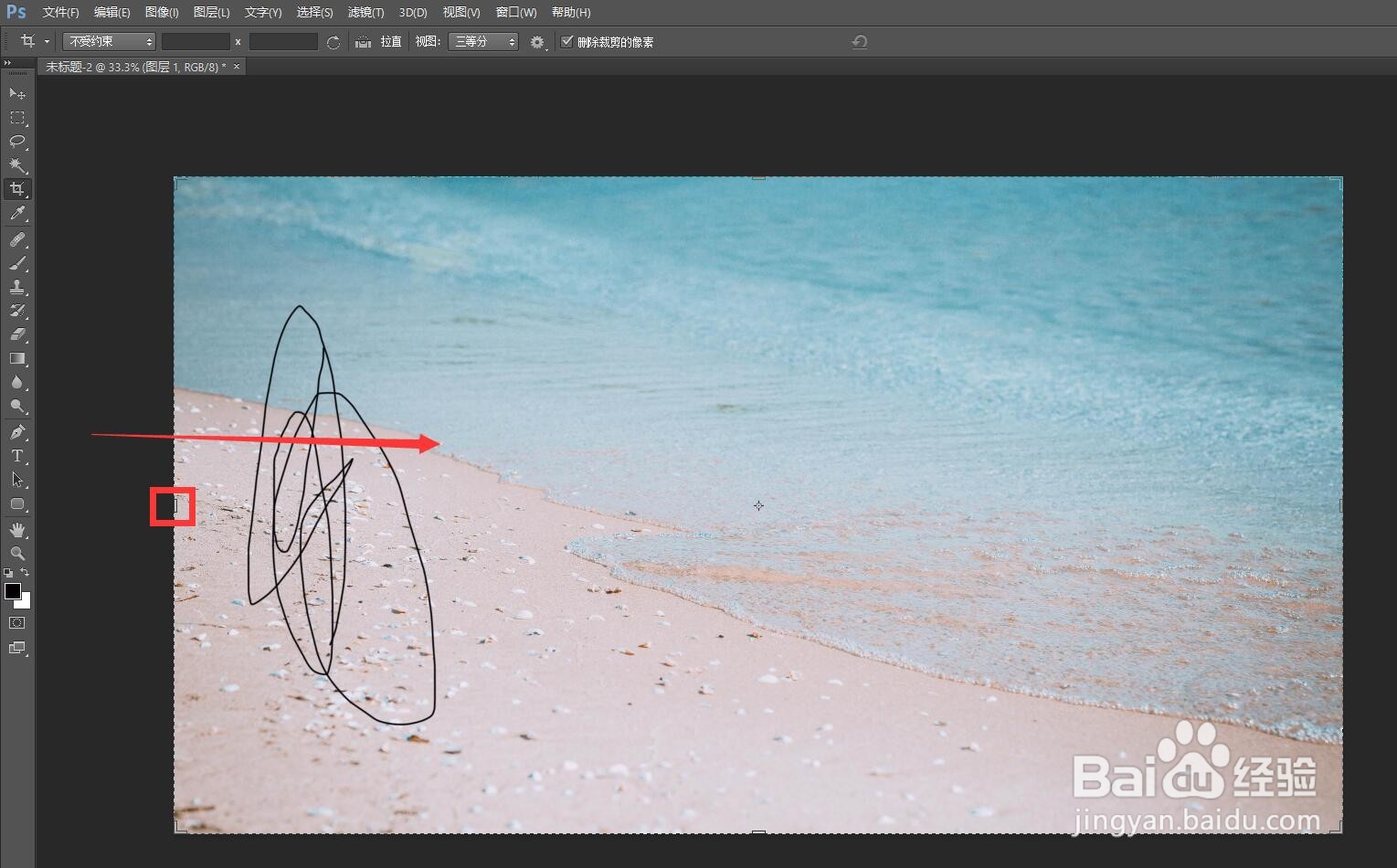The image size is (1397, 868).
Task: Select the Rectangular Marquee tool
Action: click(x=17, y=118)
